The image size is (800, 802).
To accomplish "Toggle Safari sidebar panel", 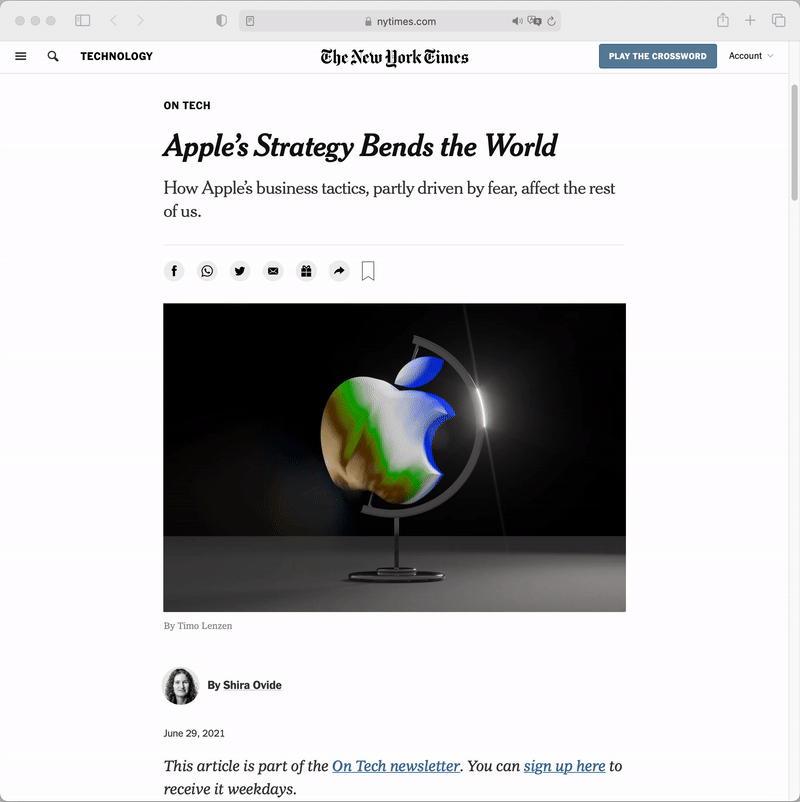I will click(82, 20).
